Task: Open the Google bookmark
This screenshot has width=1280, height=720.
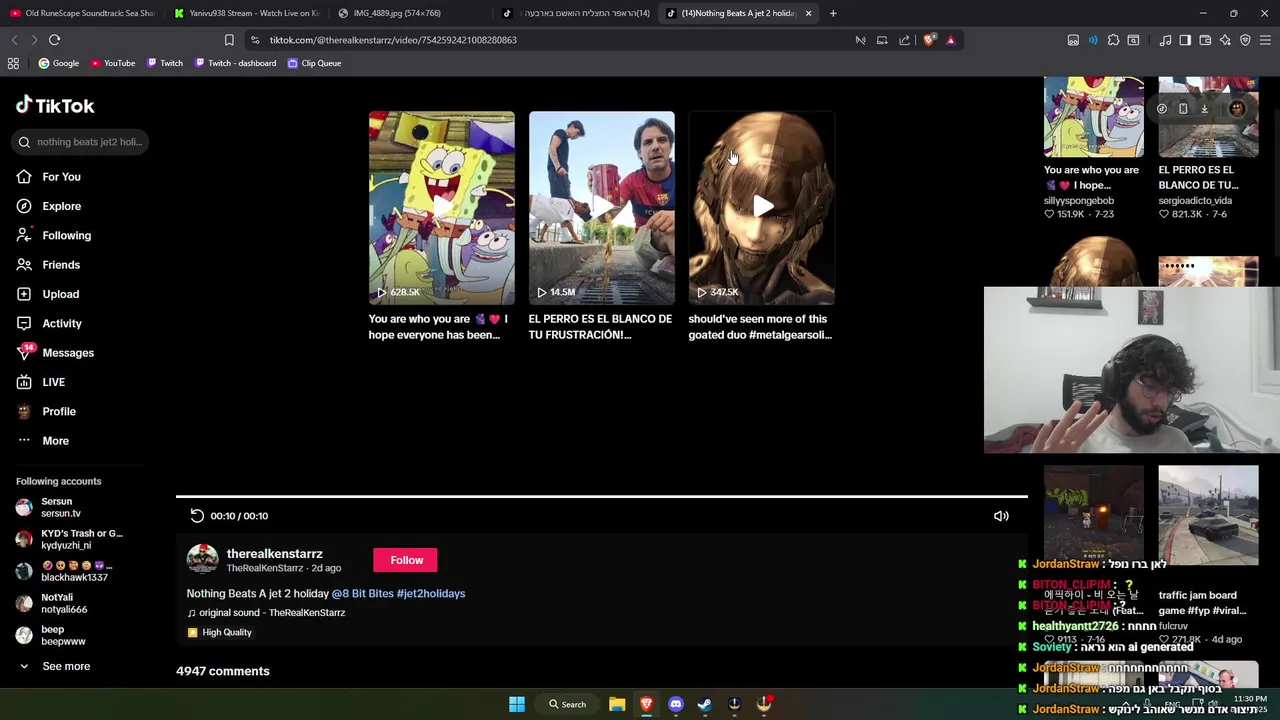Action: (x=58, y=63)
